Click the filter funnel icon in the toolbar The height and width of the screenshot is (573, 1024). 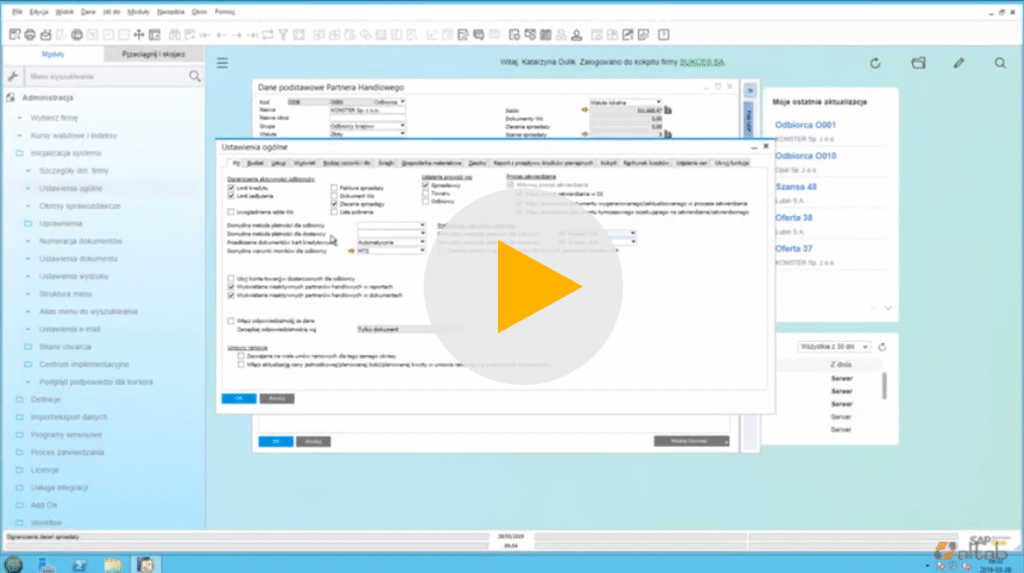click(284, 35)
